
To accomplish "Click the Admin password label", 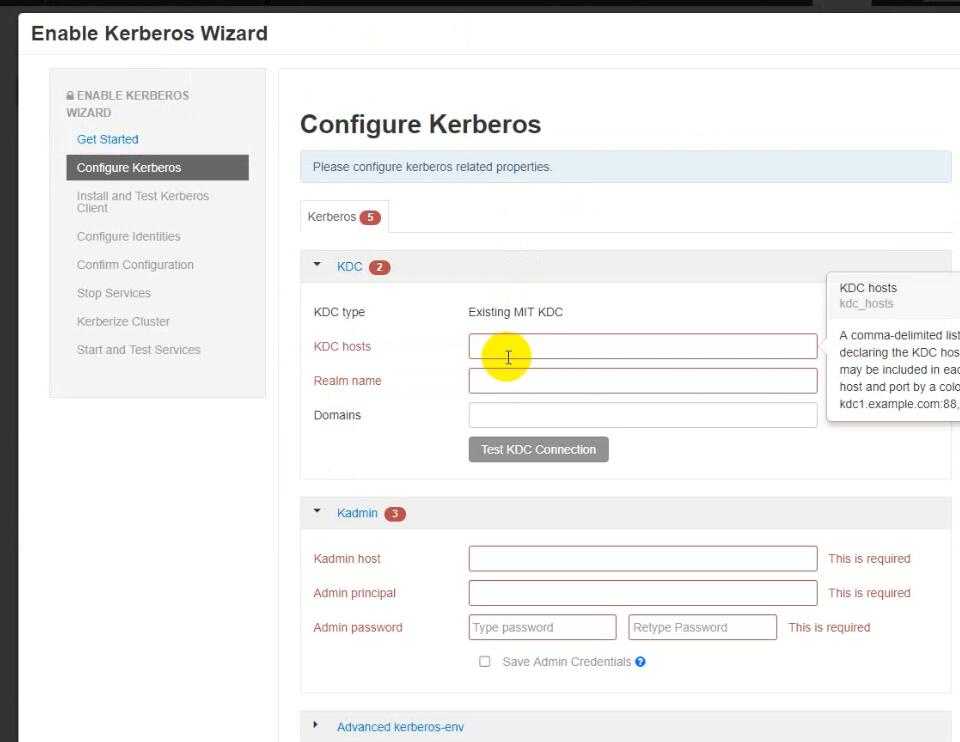I will coord(358,628).
